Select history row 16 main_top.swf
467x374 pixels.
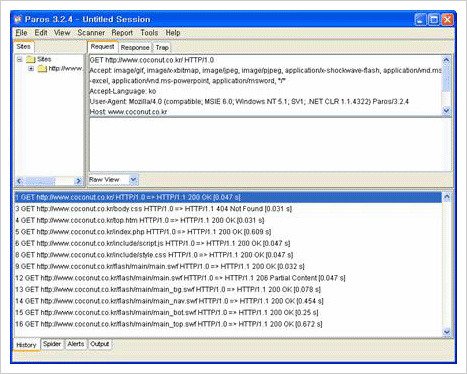click(x=228, y=324)
